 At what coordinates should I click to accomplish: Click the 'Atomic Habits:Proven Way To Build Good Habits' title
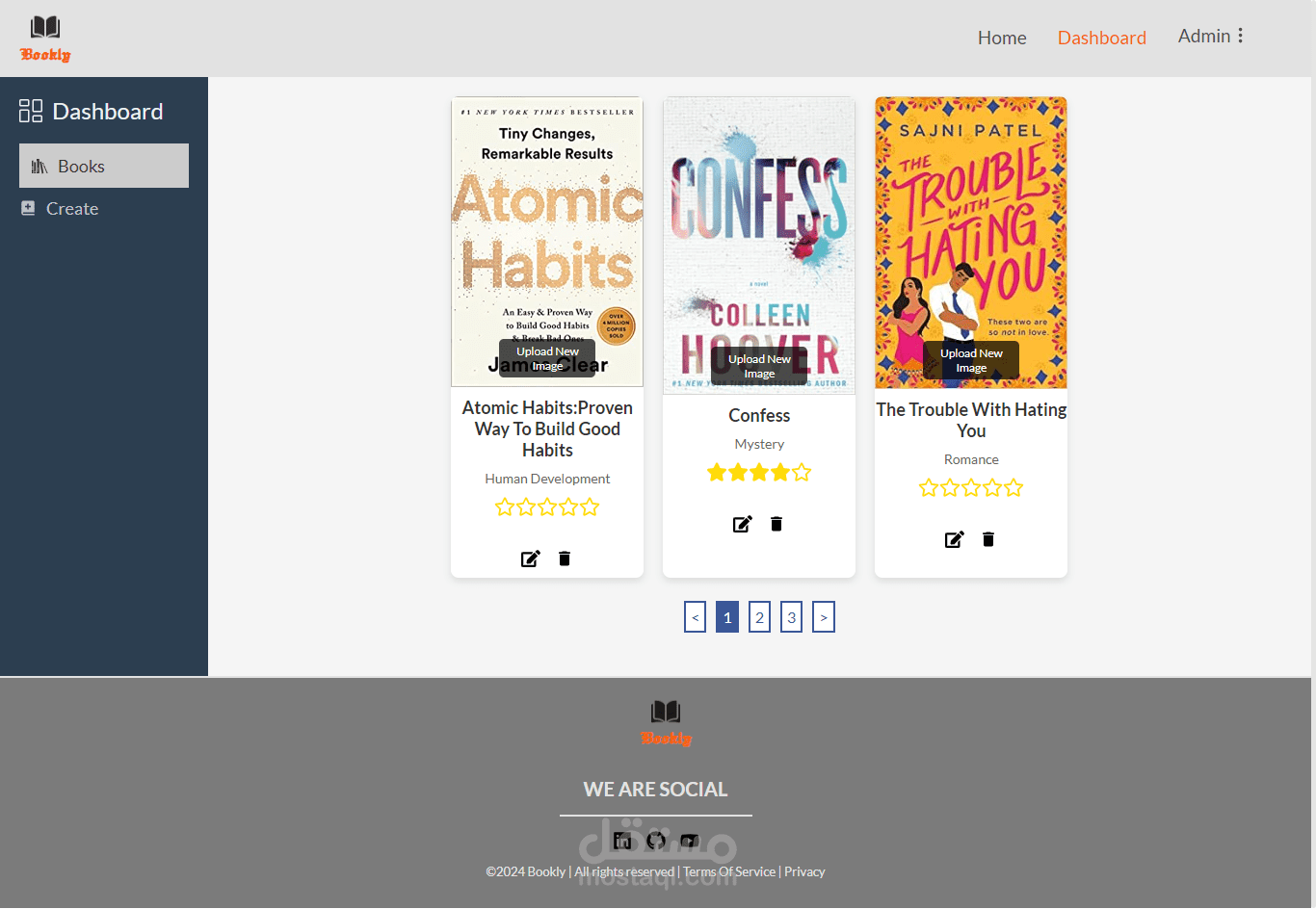point(547,429)
